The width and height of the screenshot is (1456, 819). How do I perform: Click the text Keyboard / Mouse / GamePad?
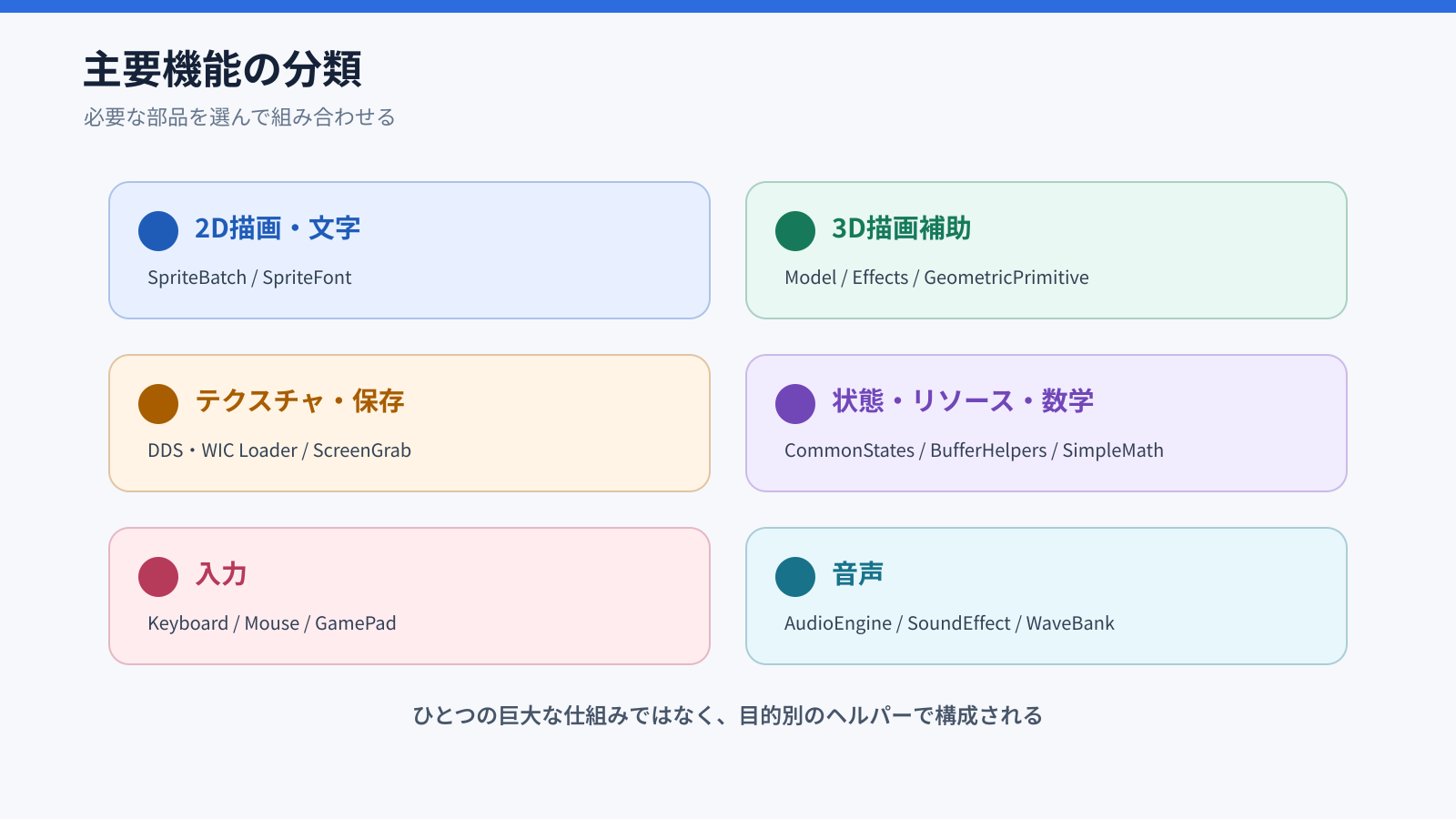272,623
